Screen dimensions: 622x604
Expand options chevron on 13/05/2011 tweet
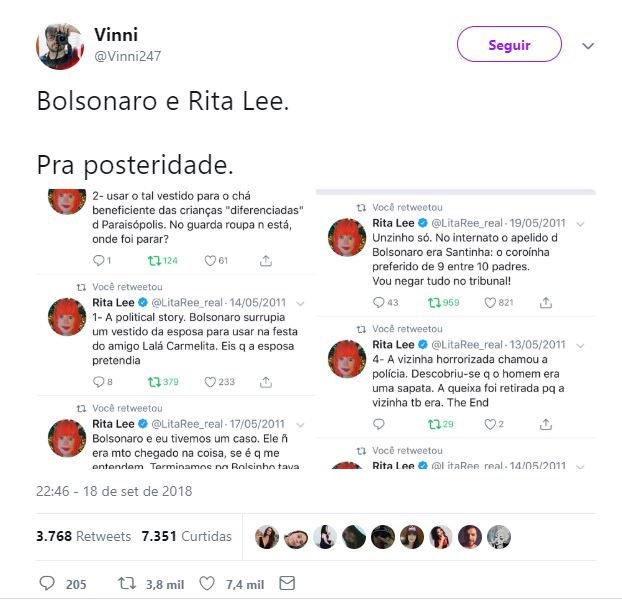point(580,346)
